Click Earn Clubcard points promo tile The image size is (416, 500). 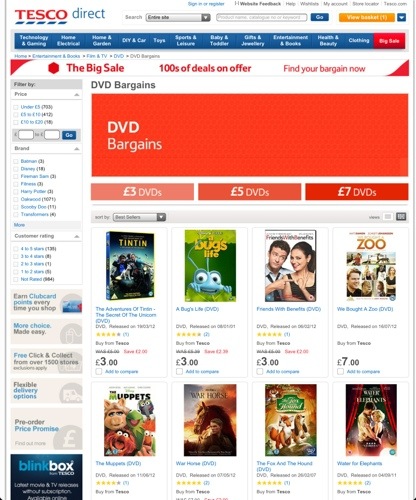click(46, 302)
